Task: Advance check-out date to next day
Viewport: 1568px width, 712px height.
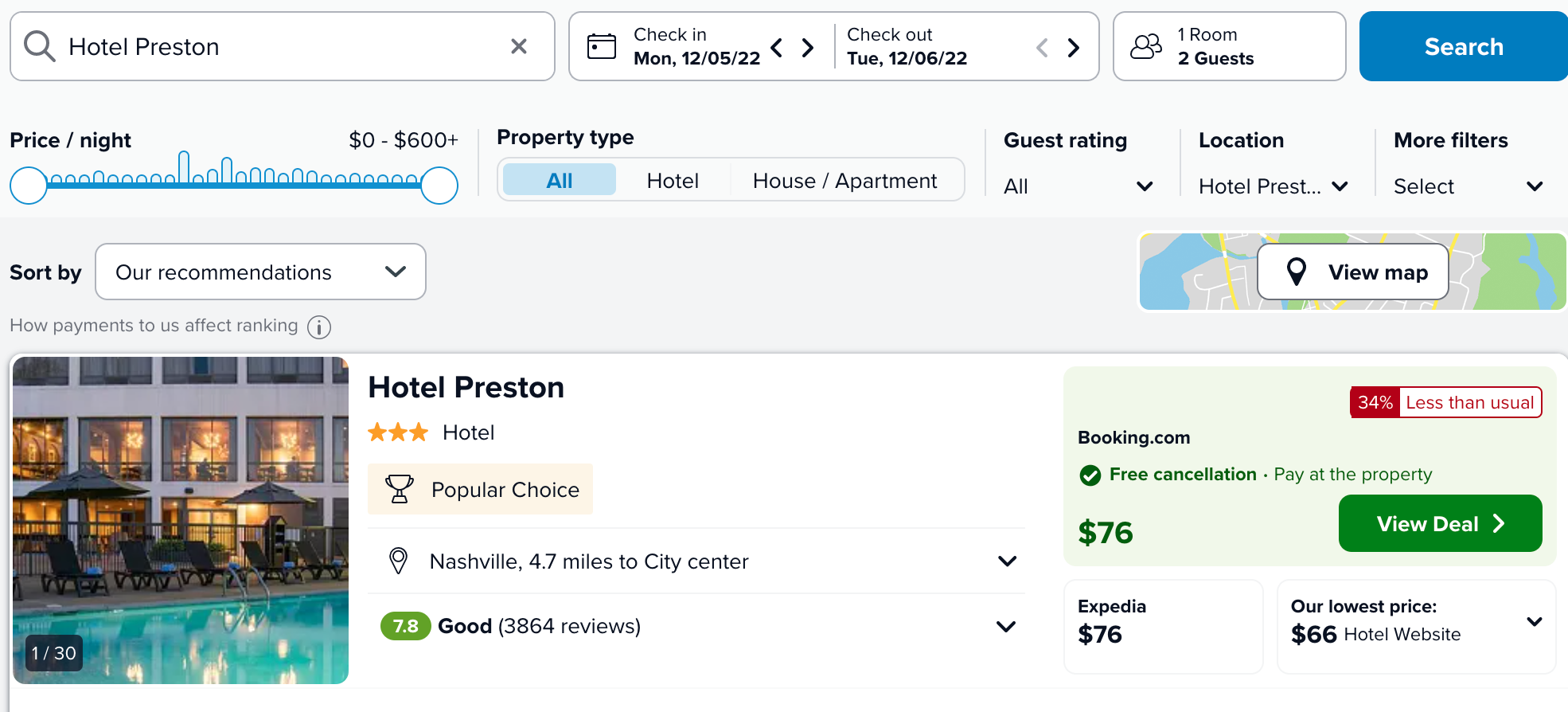Action: [1074, 48]
